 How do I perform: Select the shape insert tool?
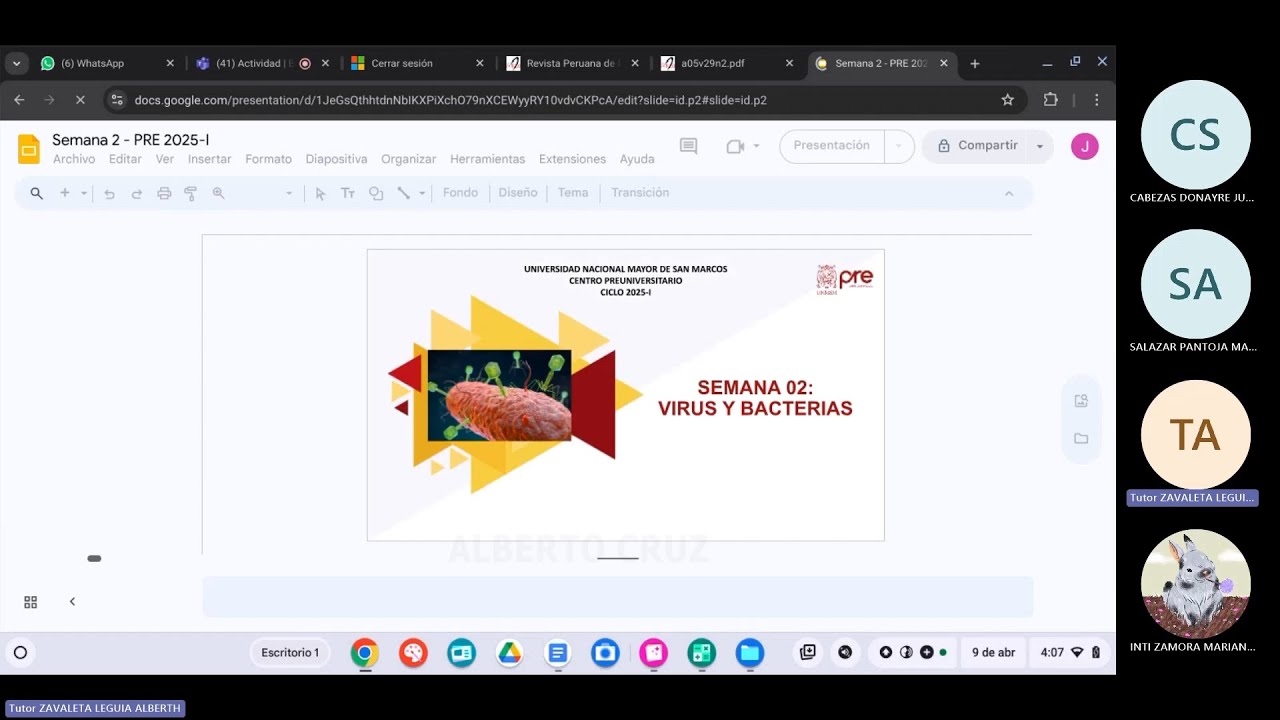click(x=376, y=193)
